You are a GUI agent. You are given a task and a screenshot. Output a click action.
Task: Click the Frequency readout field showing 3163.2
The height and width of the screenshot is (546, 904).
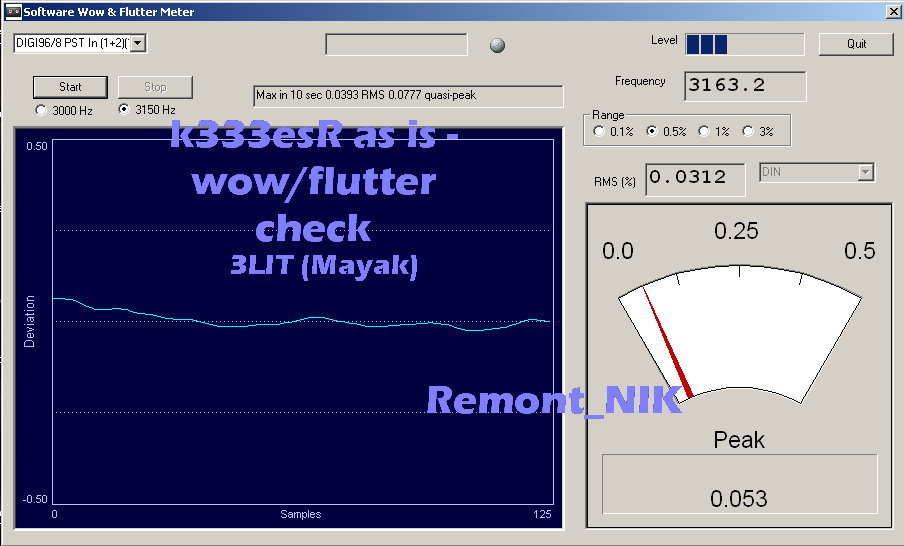pyautogui.click(x=744, y=86)
